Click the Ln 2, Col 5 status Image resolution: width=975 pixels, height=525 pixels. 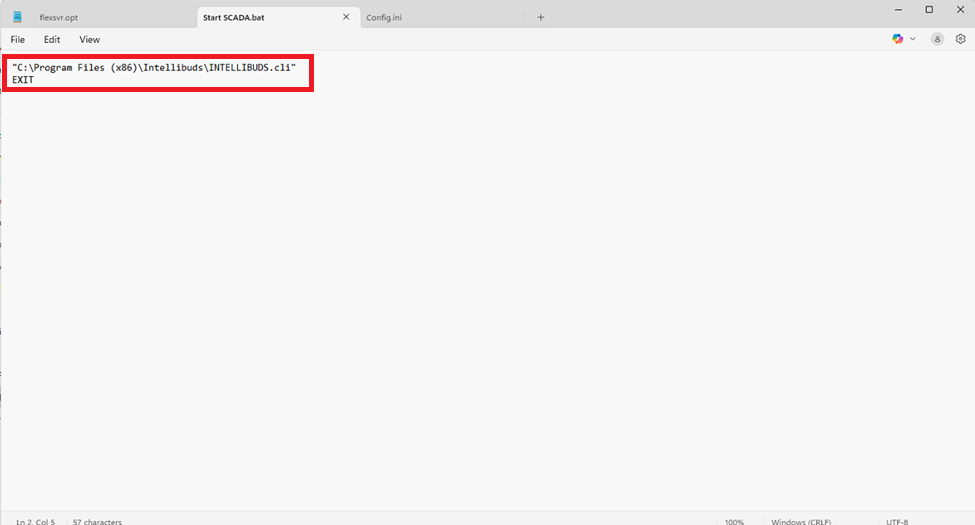[x=35, y=521]
